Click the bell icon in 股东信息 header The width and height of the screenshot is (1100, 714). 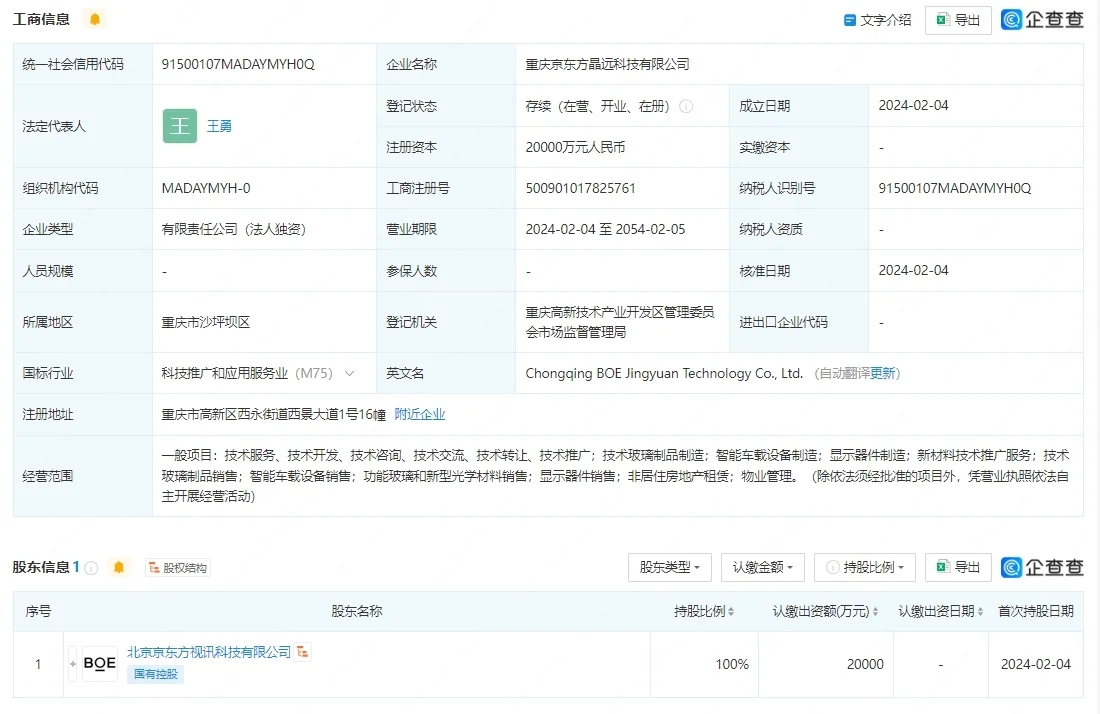pos(119,567)
